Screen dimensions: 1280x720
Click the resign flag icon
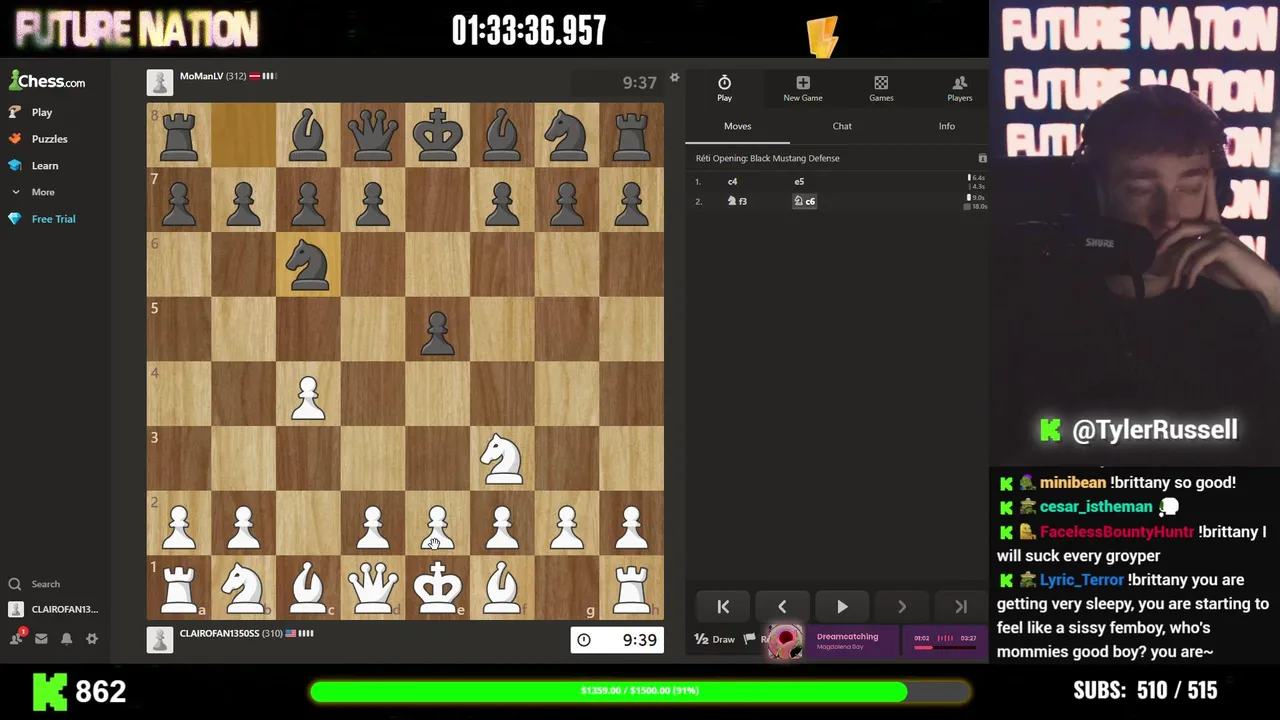[x=749, y=638]
